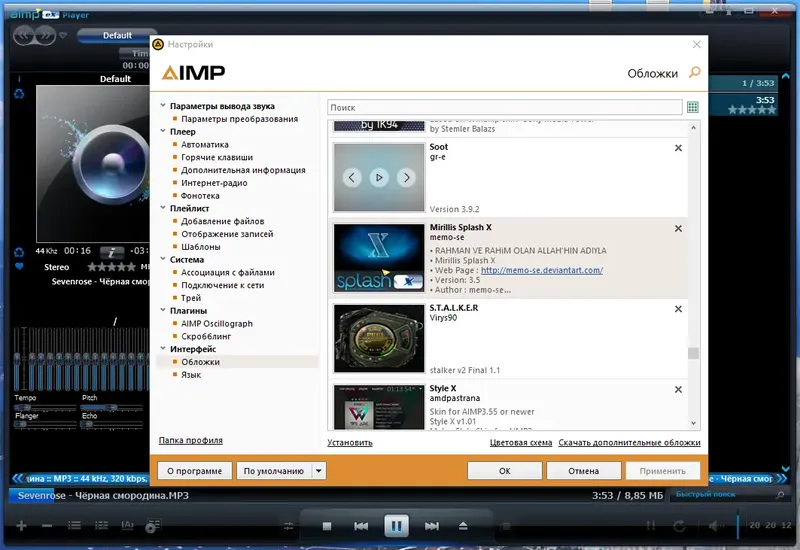Click the sort 'A' icon in bottom bar
The height and width of the screenshot is (550, 800).
pos(127,526)
